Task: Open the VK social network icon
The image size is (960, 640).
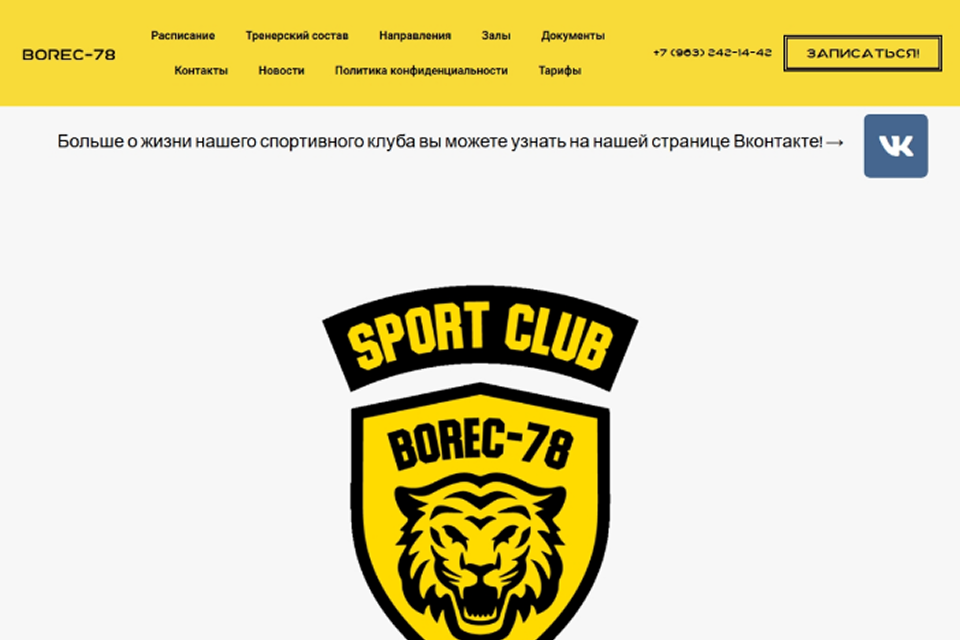Action: [x=896, y=146]
